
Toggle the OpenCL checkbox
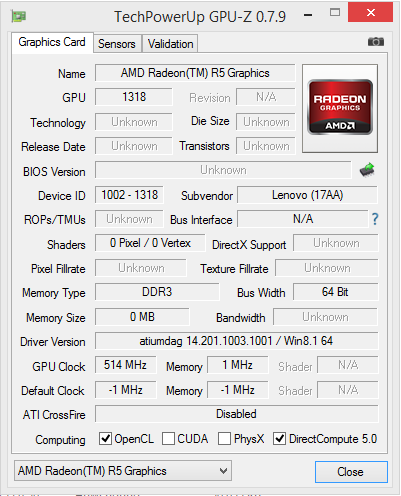(x=105, y=439)
